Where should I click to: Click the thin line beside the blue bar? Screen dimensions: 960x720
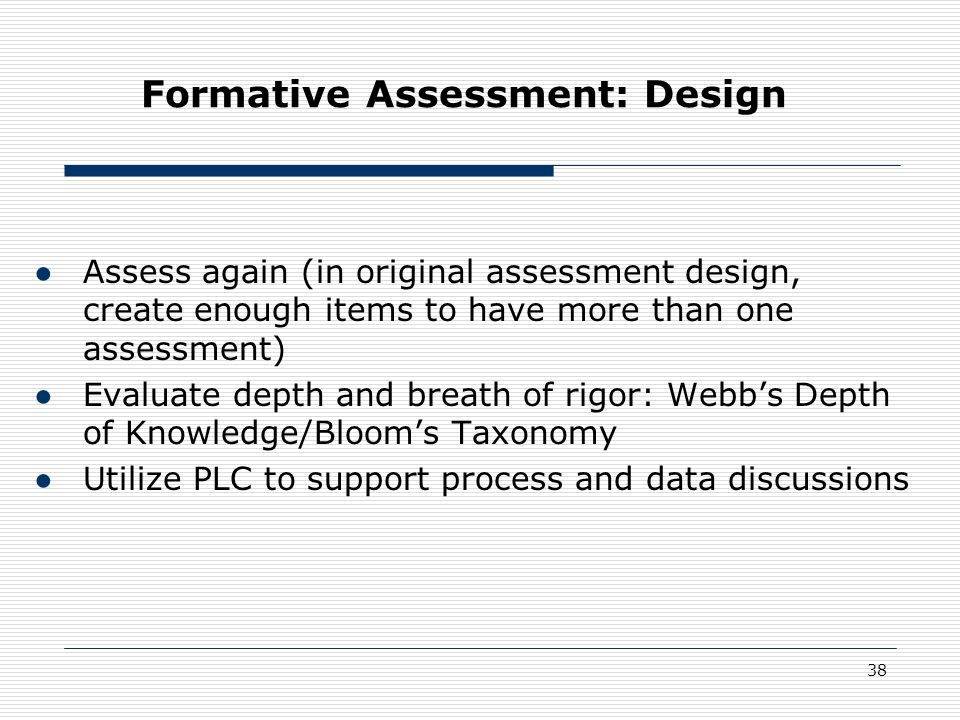click(727, 165)
